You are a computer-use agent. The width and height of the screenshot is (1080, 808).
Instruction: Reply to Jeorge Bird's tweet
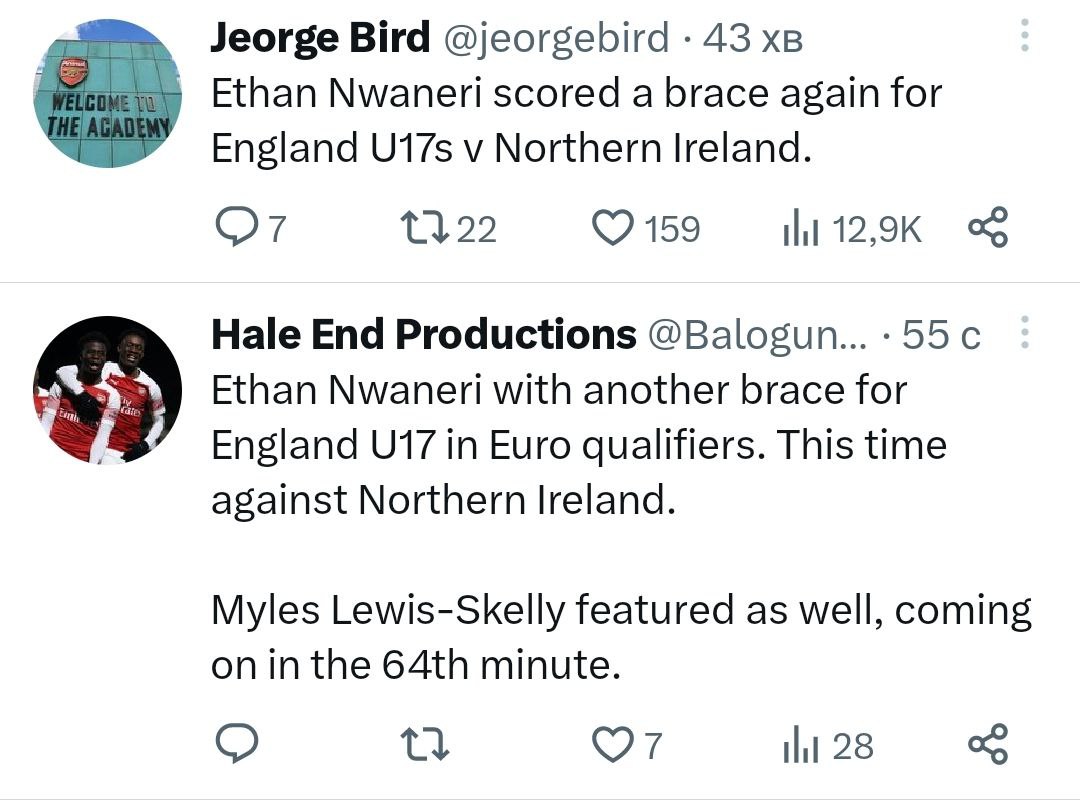pyautogui.click(x=238, y=229)
